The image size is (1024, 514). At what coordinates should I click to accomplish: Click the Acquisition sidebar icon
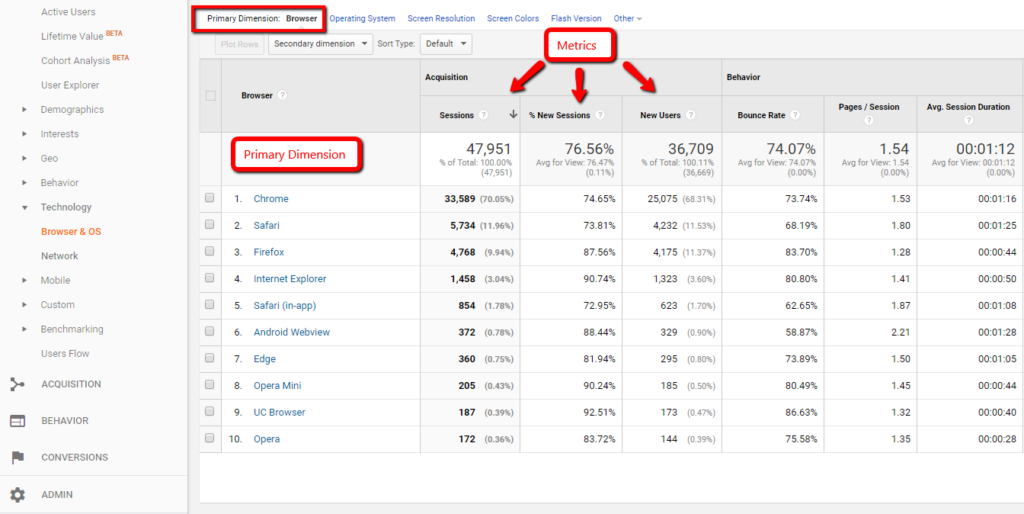pos(17,384)
